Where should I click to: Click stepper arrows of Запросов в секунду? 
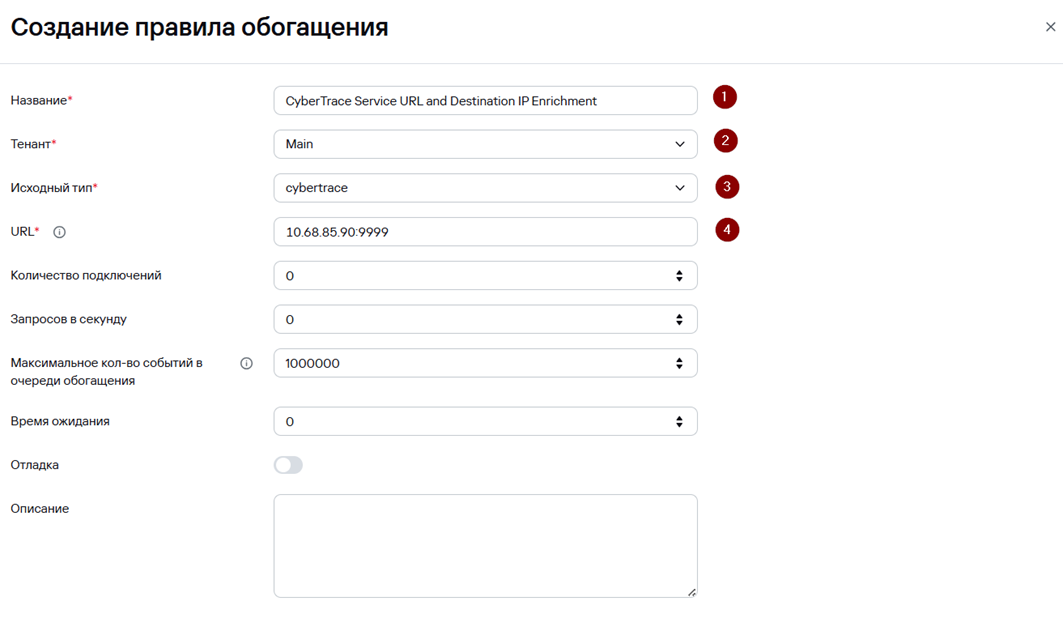point(679,319)
